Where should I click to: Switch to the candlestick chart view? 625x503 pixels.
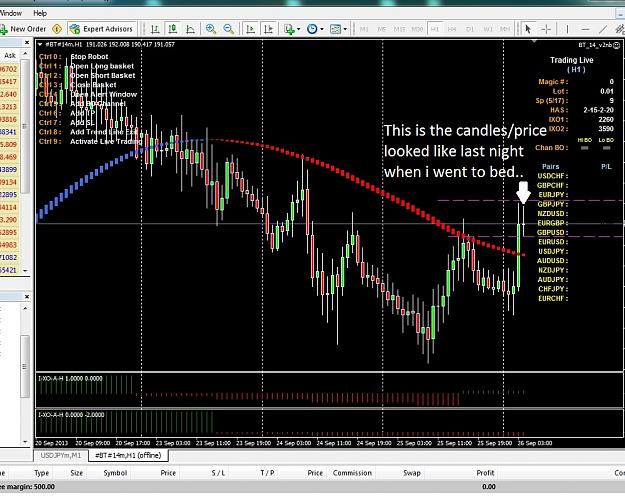[173, 29]
